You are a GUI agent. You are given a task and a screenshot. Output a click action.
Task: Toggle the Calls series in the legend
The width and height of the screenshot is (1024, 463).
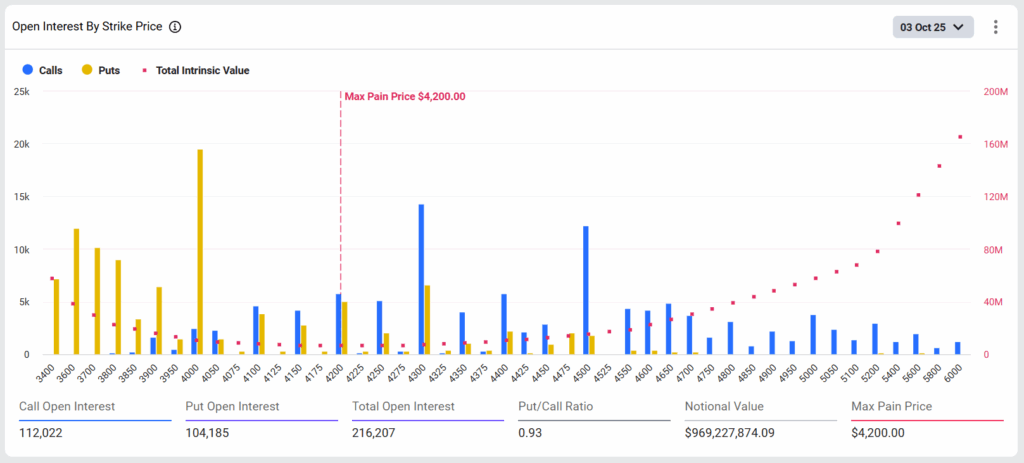pos(43,70)
